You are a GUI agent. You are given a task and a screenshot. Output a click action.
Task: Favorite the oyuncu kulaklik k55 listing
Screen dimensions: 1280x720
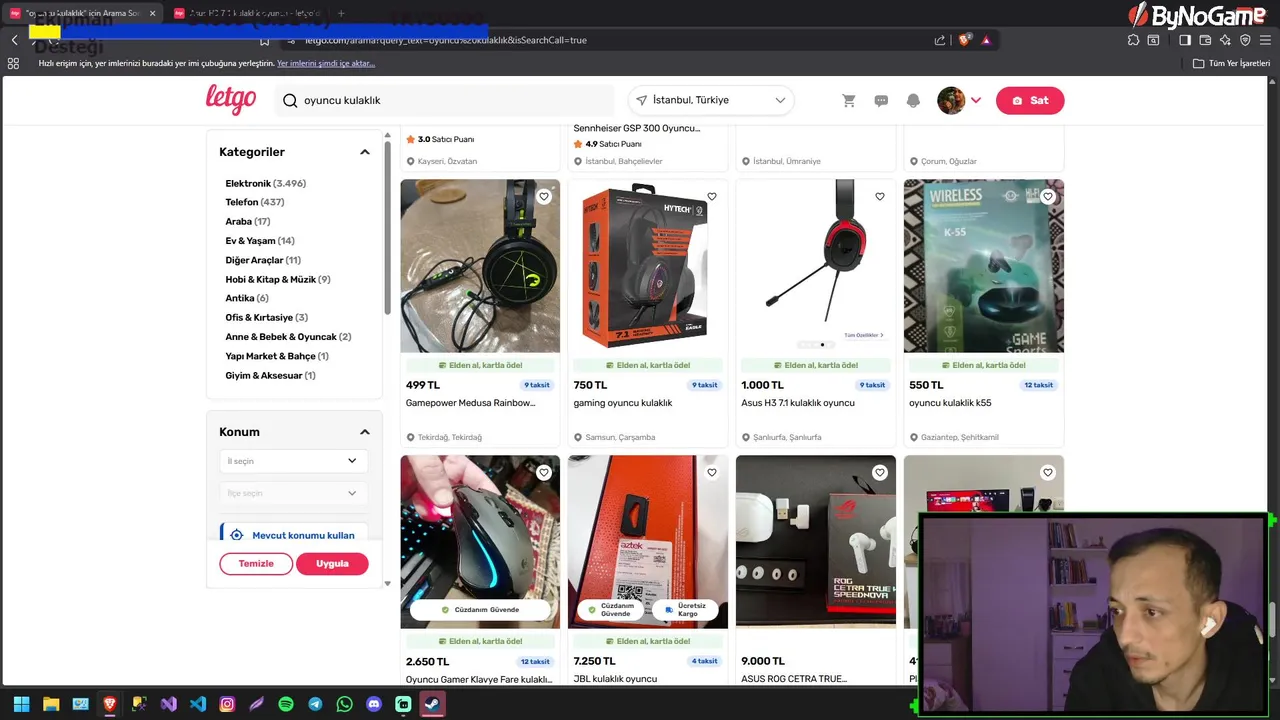click(1048, 196)
